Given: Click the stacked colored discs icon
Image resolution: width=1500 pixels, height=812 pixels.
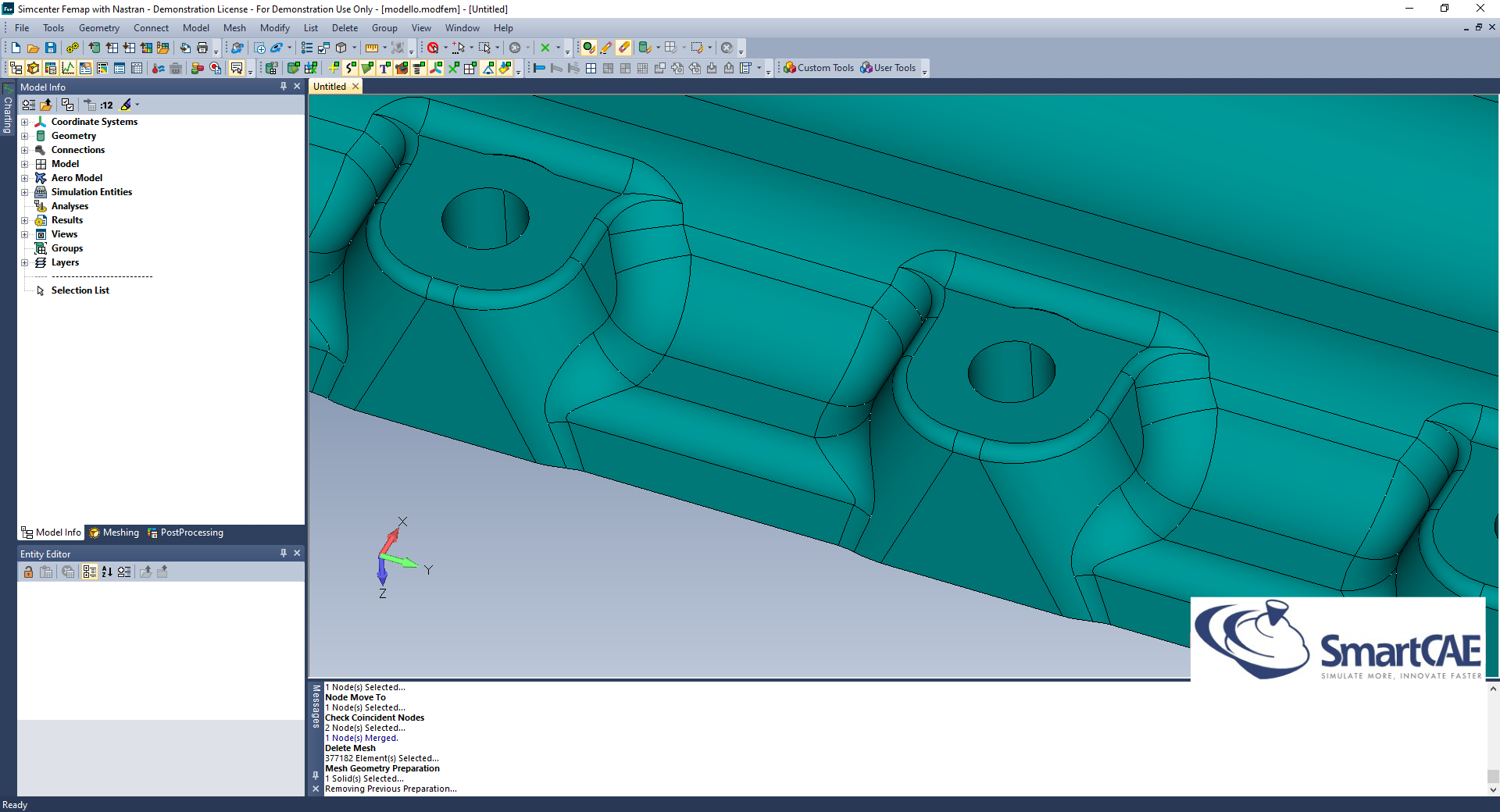Looking at the screenshot, I should tap(198, 68).
